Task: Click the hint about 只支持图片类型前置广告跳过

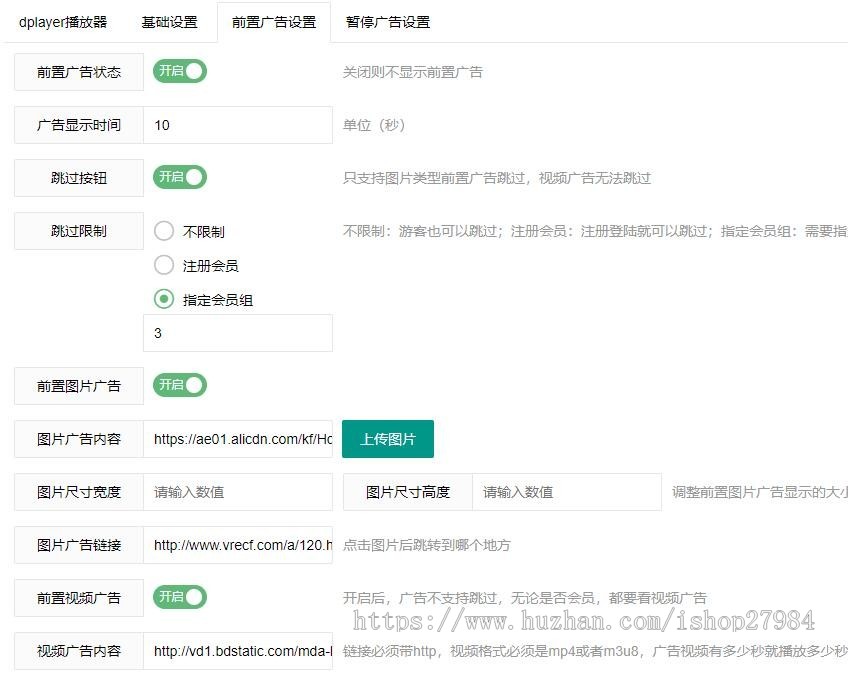Action: (497, 178)
